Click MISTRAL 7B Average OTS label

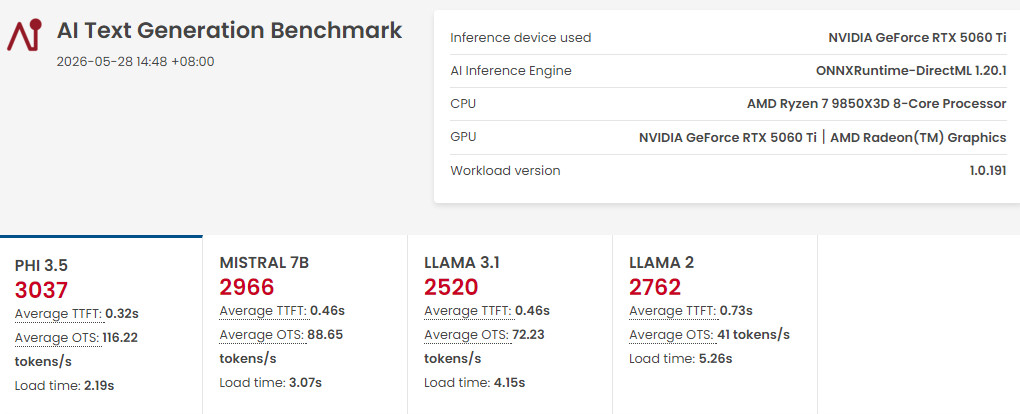point(263,335)
